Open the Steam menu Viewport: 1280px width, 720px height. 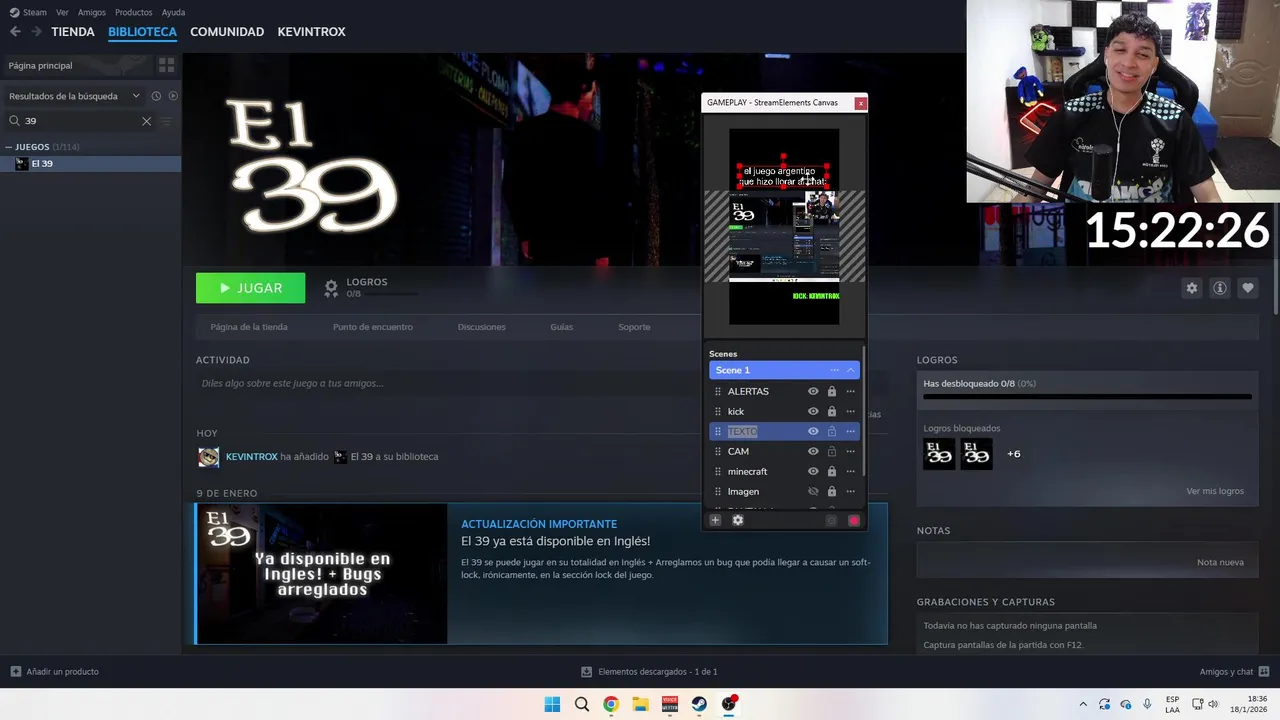pos(28,12)
